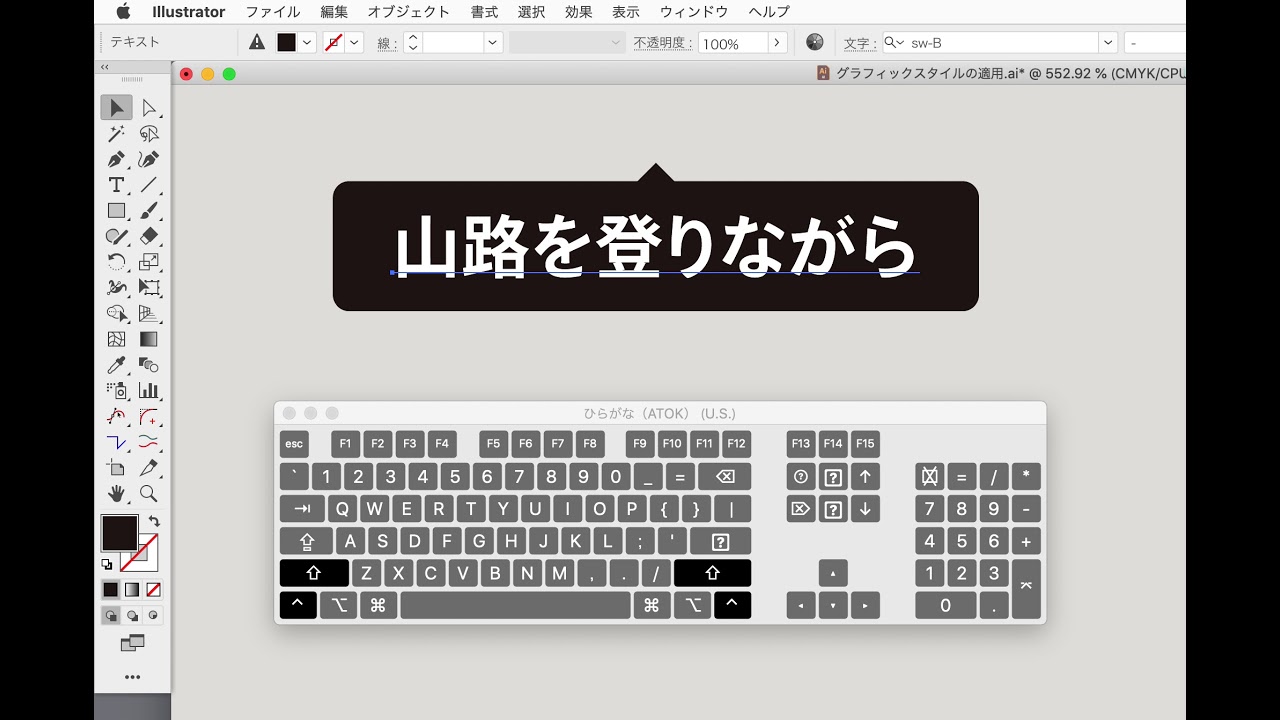1280x720 pixels.
Task: Collapse the tools panel with double chevron
Action: (x=105, y=67)
